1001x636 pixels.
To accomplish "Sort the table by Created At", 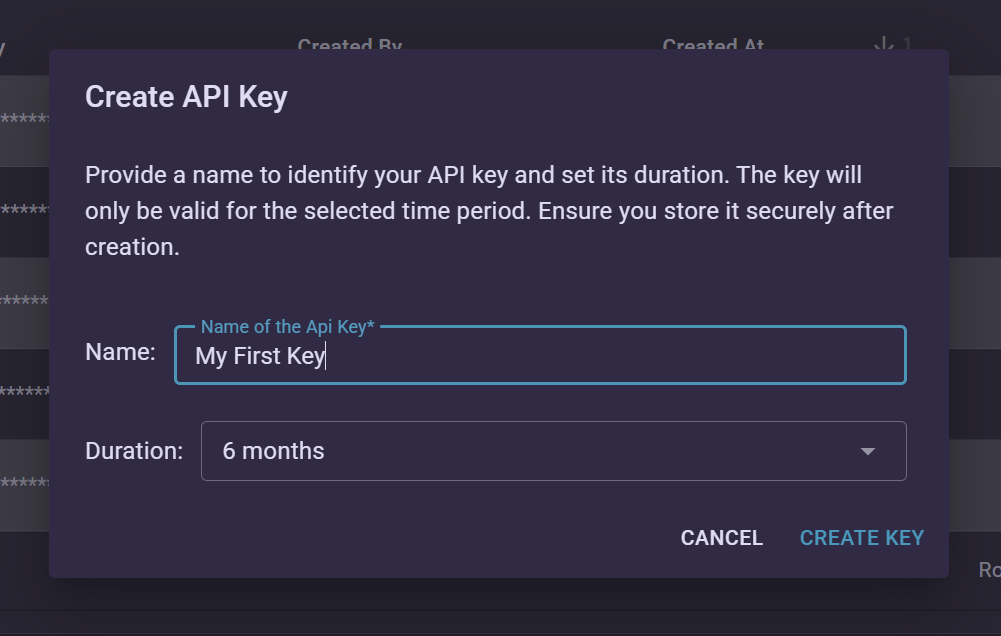I will pos(713,46).
